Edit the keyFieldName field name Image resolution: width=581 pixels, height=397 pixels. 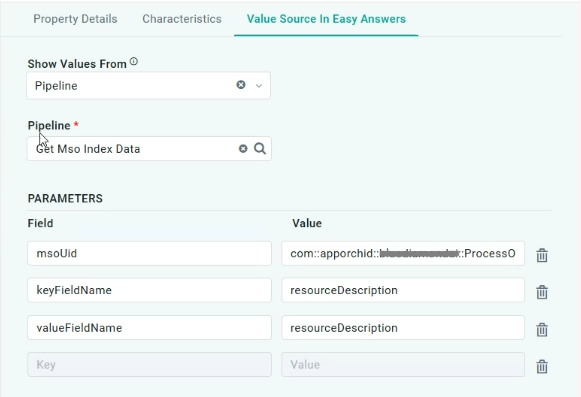[149, 290]
